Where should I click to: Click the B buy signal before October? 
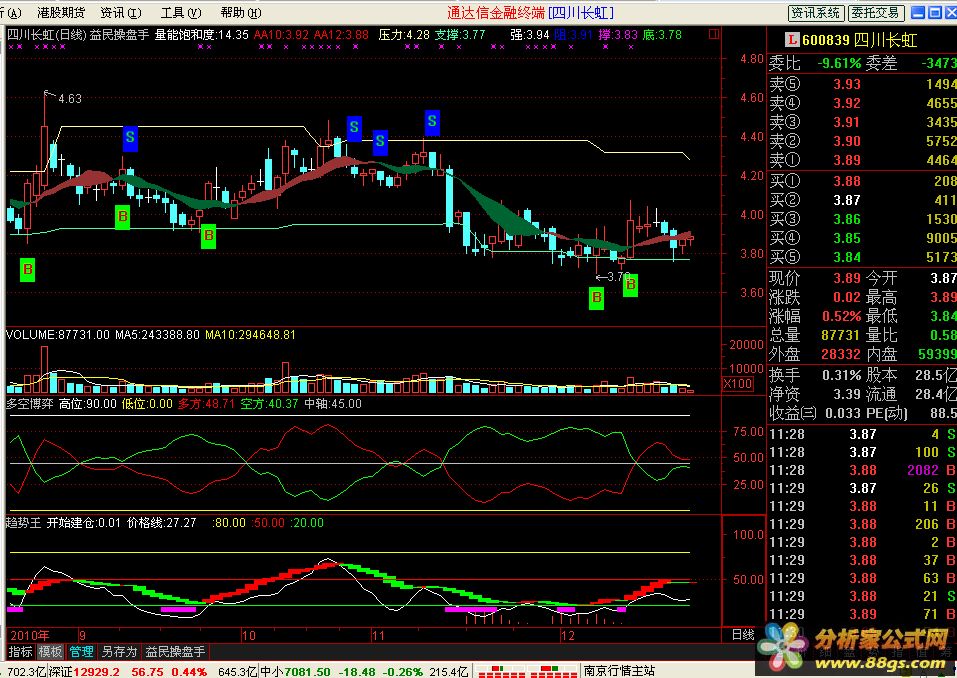point(209,236)
